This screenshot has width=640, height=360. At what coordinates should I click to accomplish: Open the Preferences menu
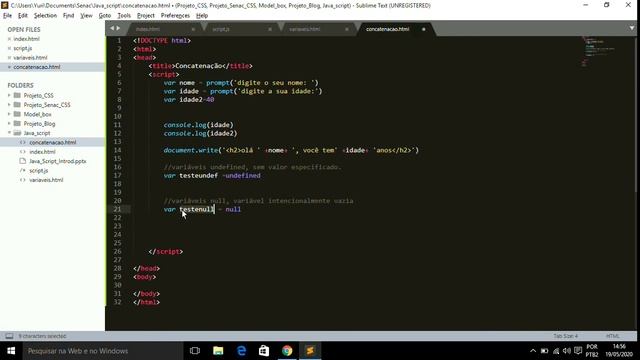175,16
